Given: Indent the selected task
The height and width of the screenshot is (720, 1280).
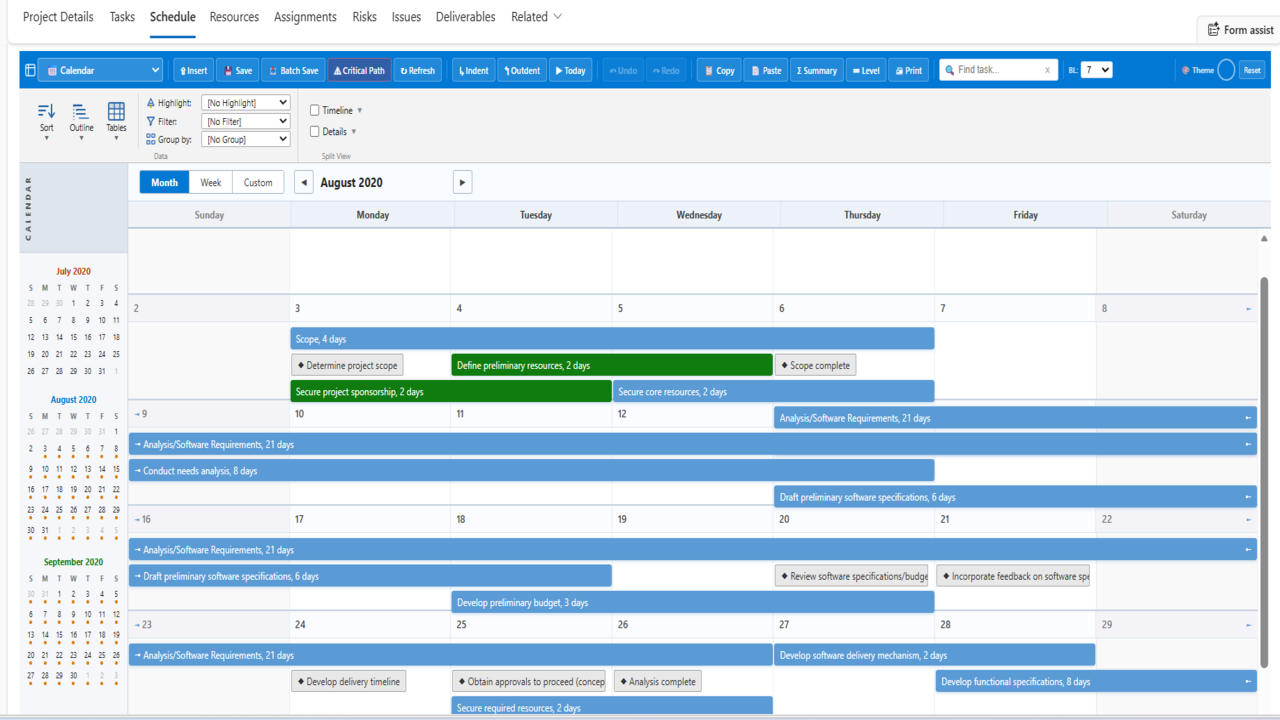Looking at the screenshot, I should [473, 71].
